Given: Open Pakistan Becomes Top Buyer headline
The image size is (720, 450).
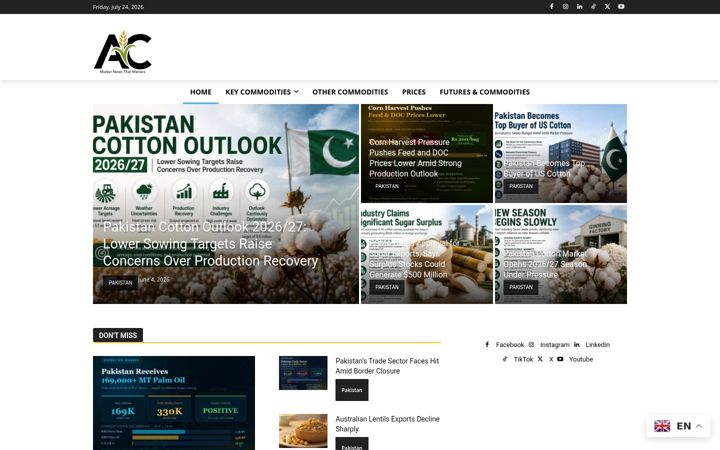Looking at the screenshot, I should coord(544,169).
